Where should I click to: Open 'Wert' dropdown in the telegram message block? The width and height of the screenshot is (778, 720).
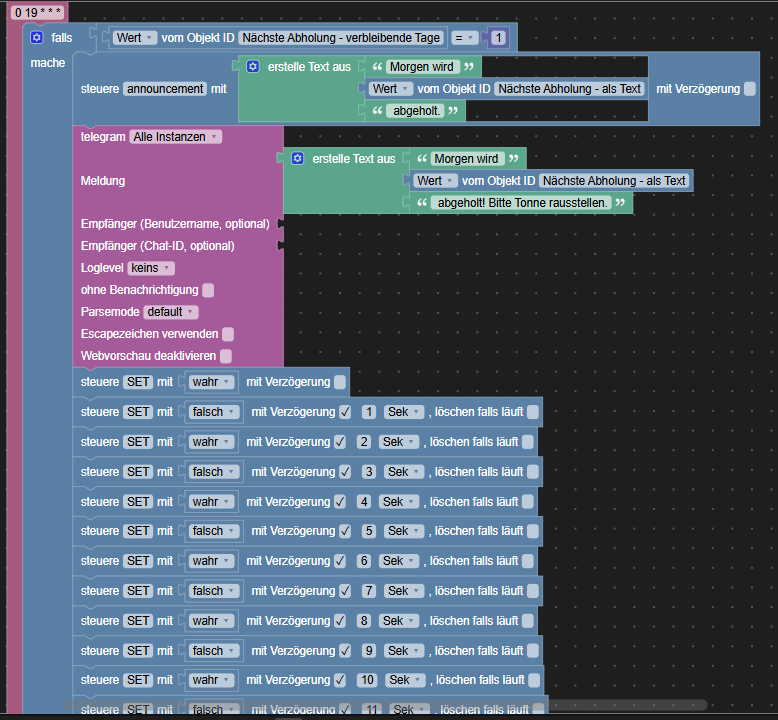tap(435, 181)
